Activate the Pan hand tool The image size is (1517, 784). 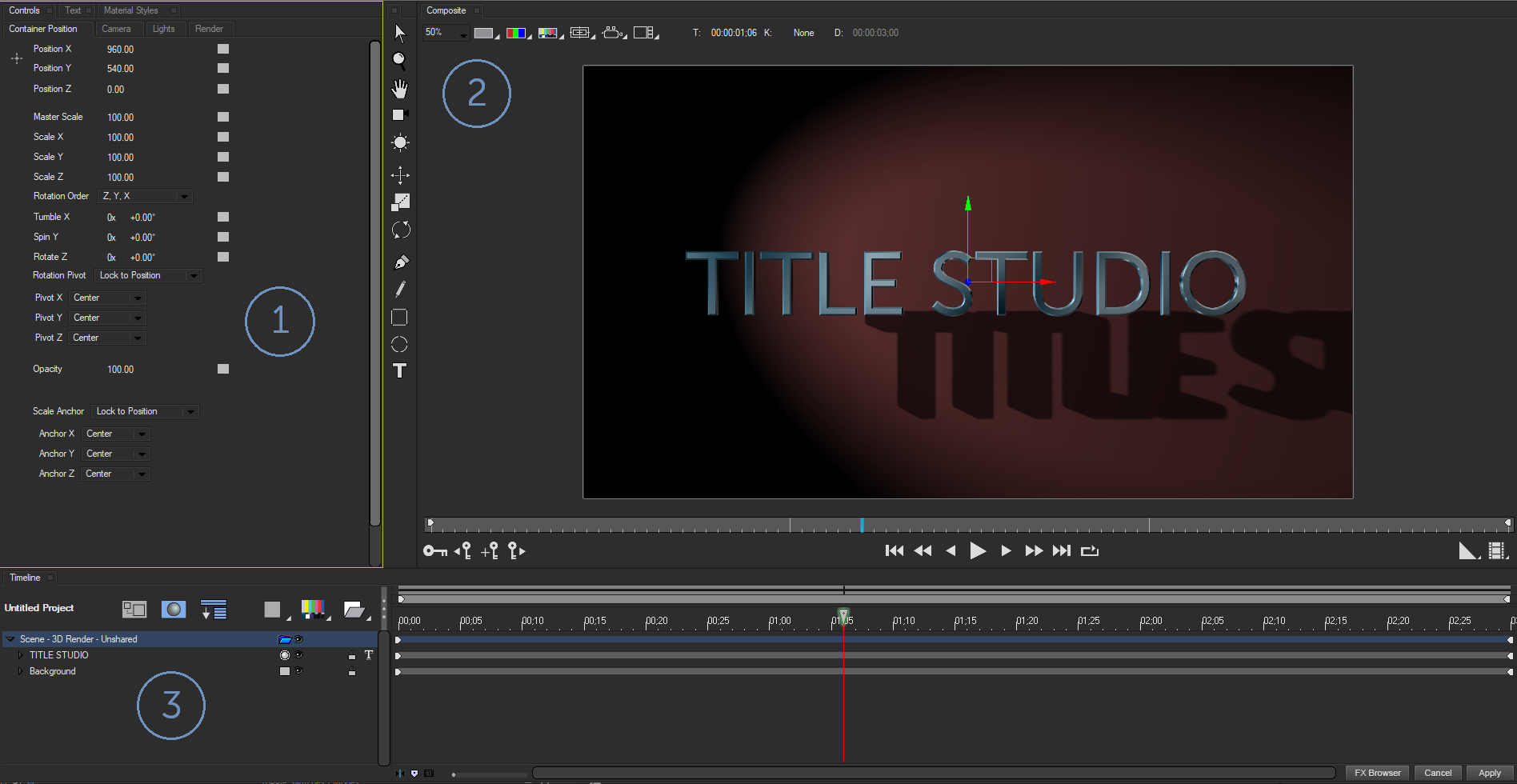click(399, 89)
